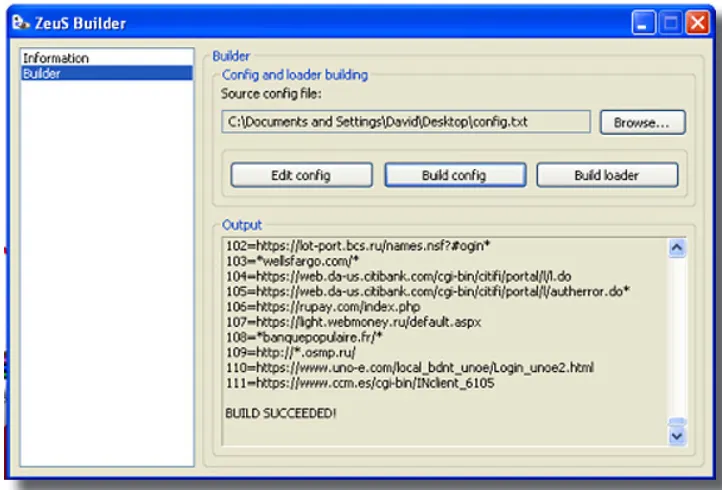This screenshot has height=490, width=722.
Task: Click output line 104 citibank l.do
Action: point(399,276)
